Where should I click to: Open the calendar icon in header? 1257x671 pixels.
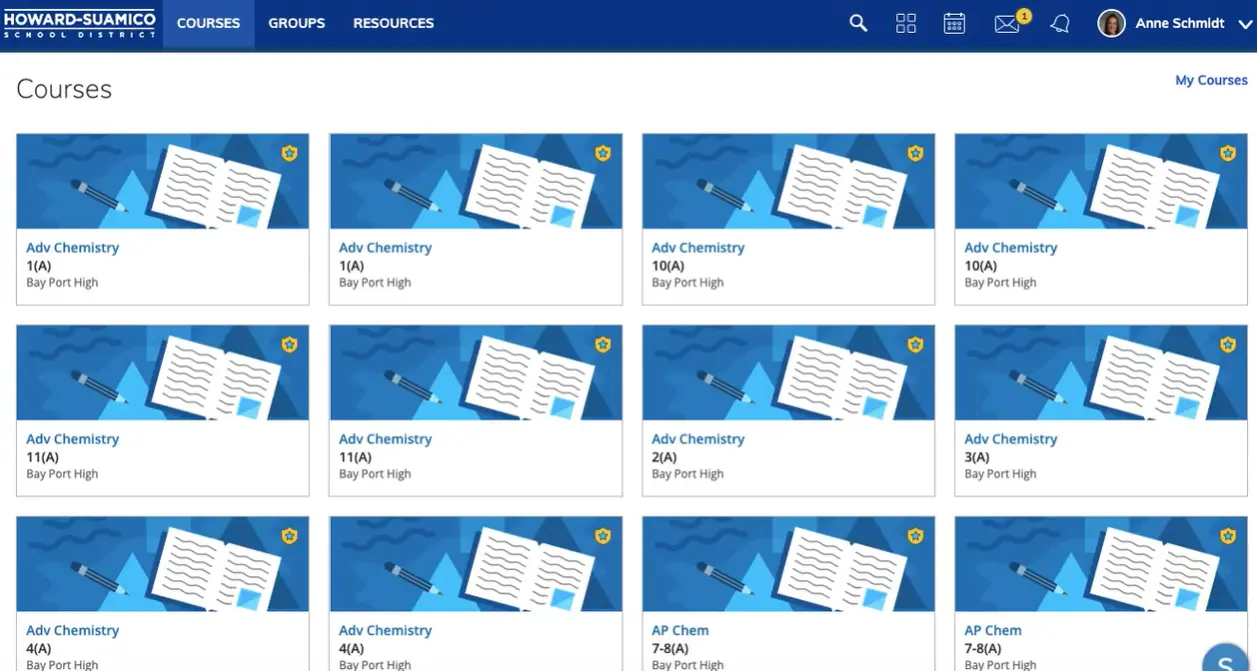pyautogui.click(x=954, y=23)
